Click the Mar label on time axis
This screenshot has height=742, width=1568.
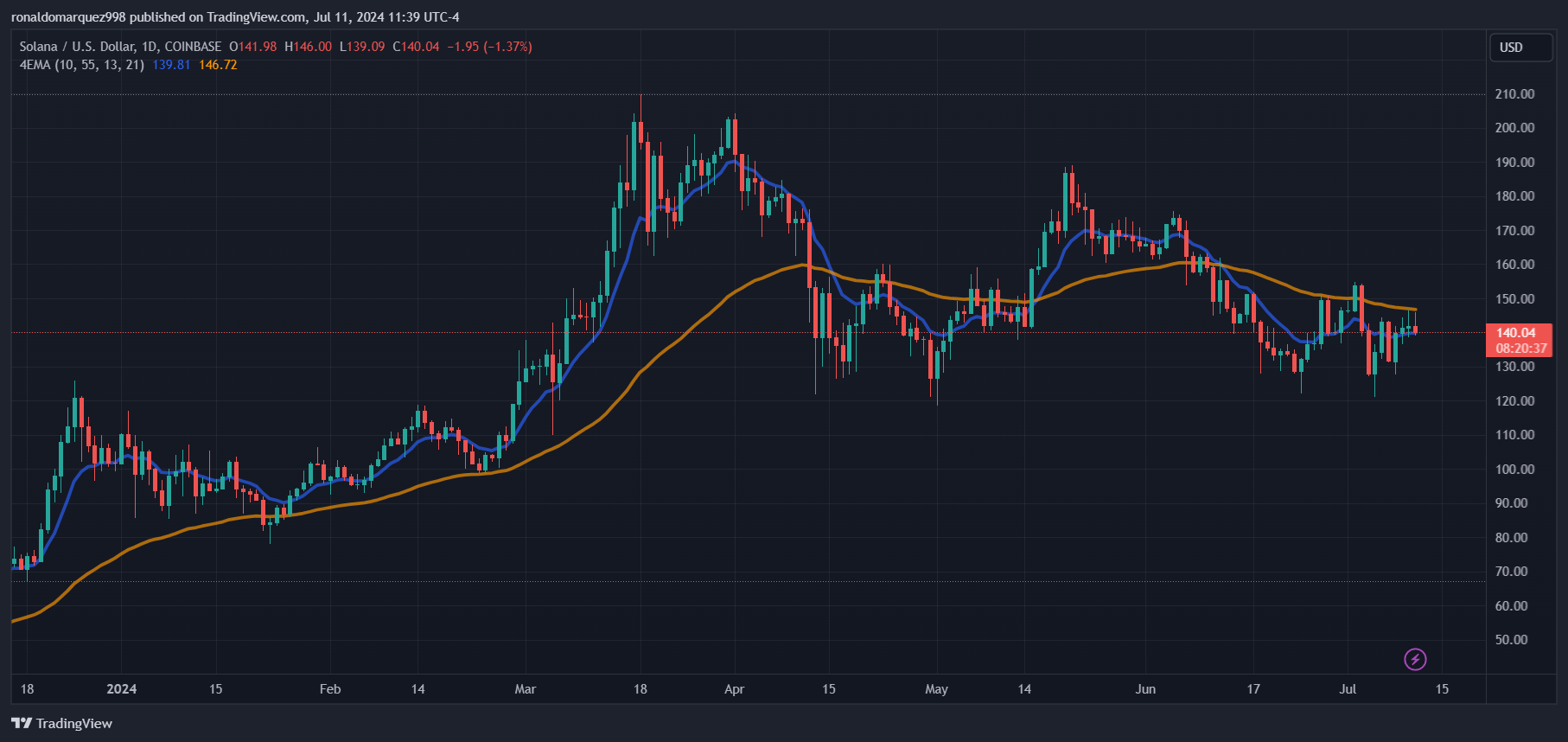coord(526,689)
